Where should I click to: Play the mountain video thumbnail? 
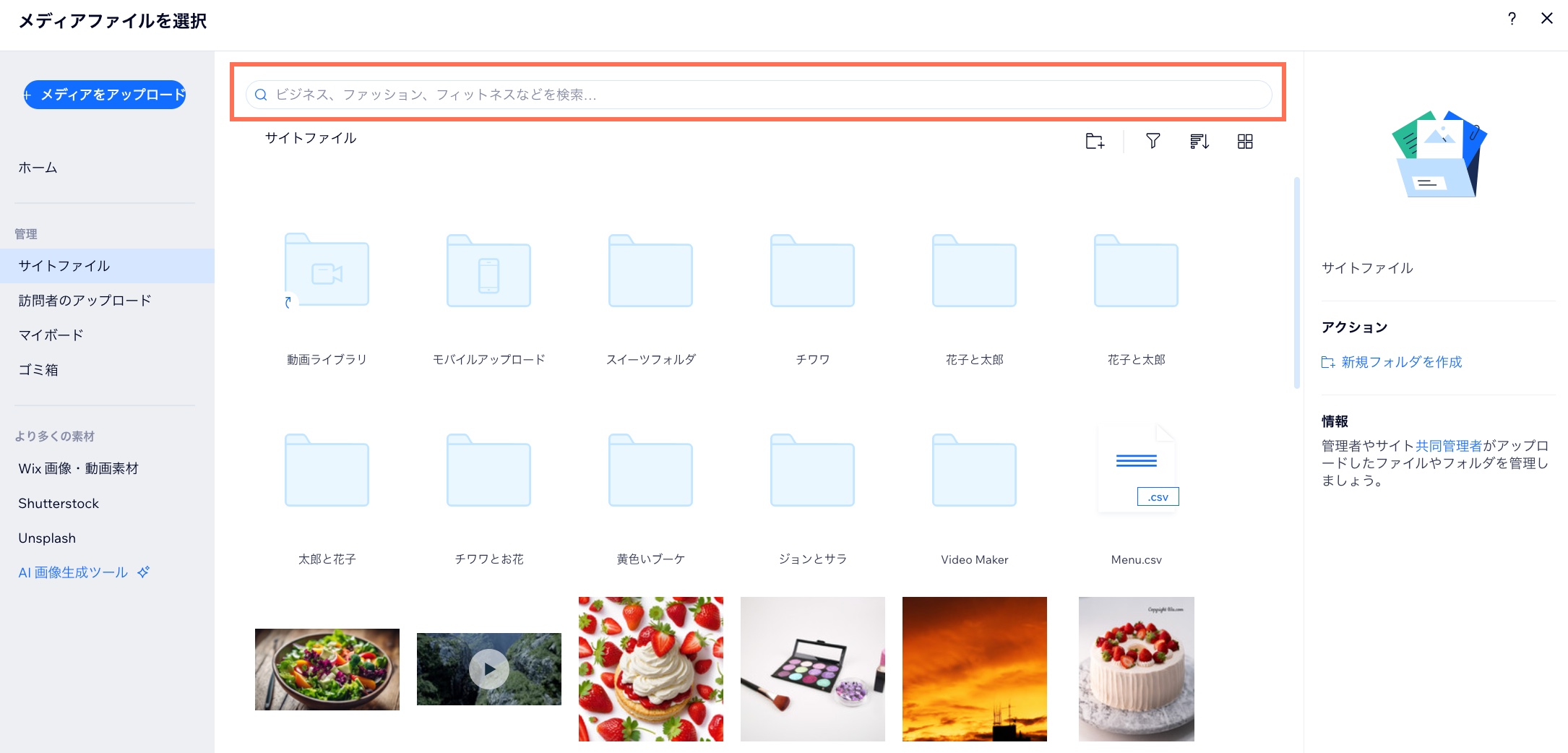pyautogui.click(x=488, y=669)
